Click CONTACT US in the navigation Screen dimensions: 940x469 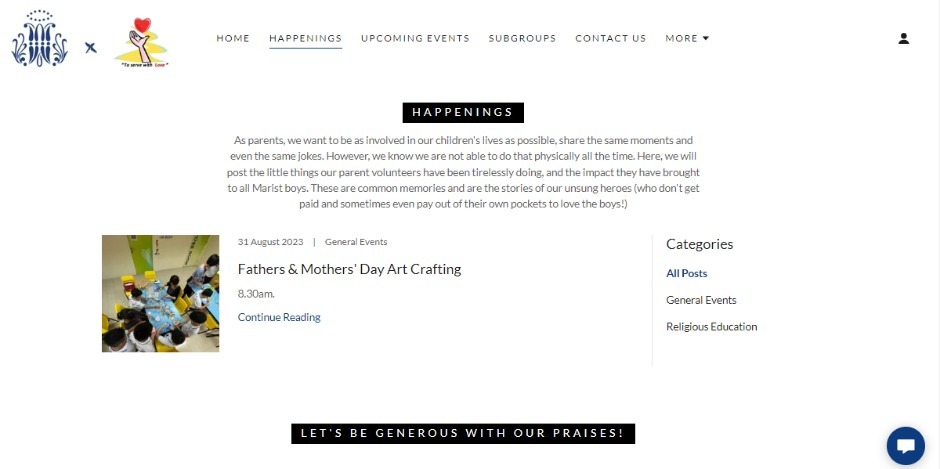point(610,39)
